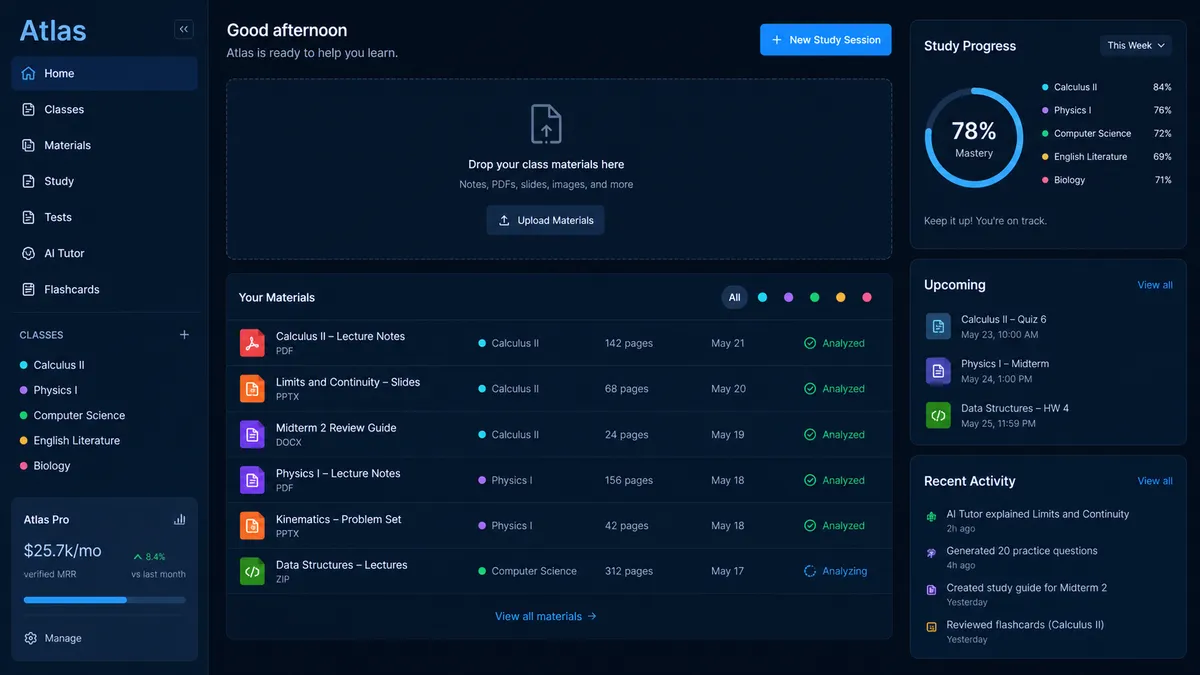Click the New Study Session button
The width and height of the screenshot is (1200, 675).
(x=825, y=40)
